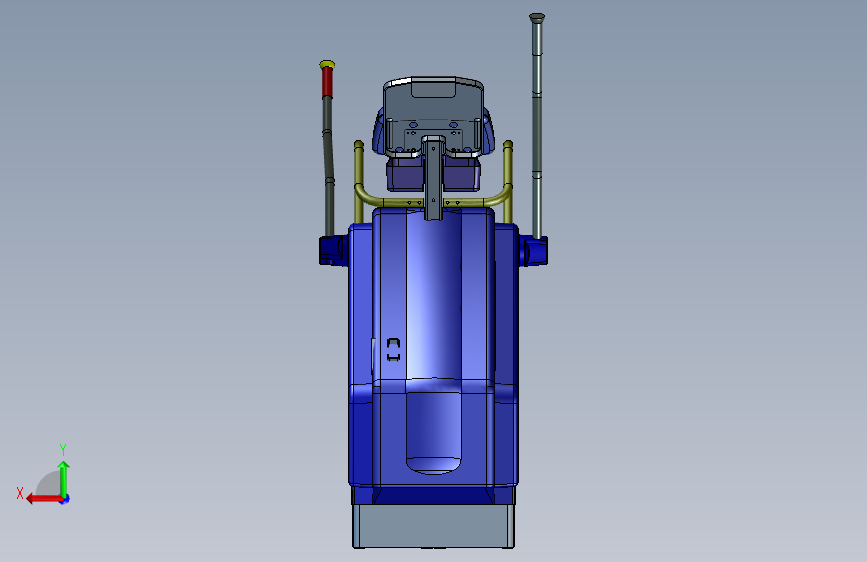Click the blue Z axis dot of triad
Image resolution: width=867 pixels, height=562 pixels.
pos(65,500)
